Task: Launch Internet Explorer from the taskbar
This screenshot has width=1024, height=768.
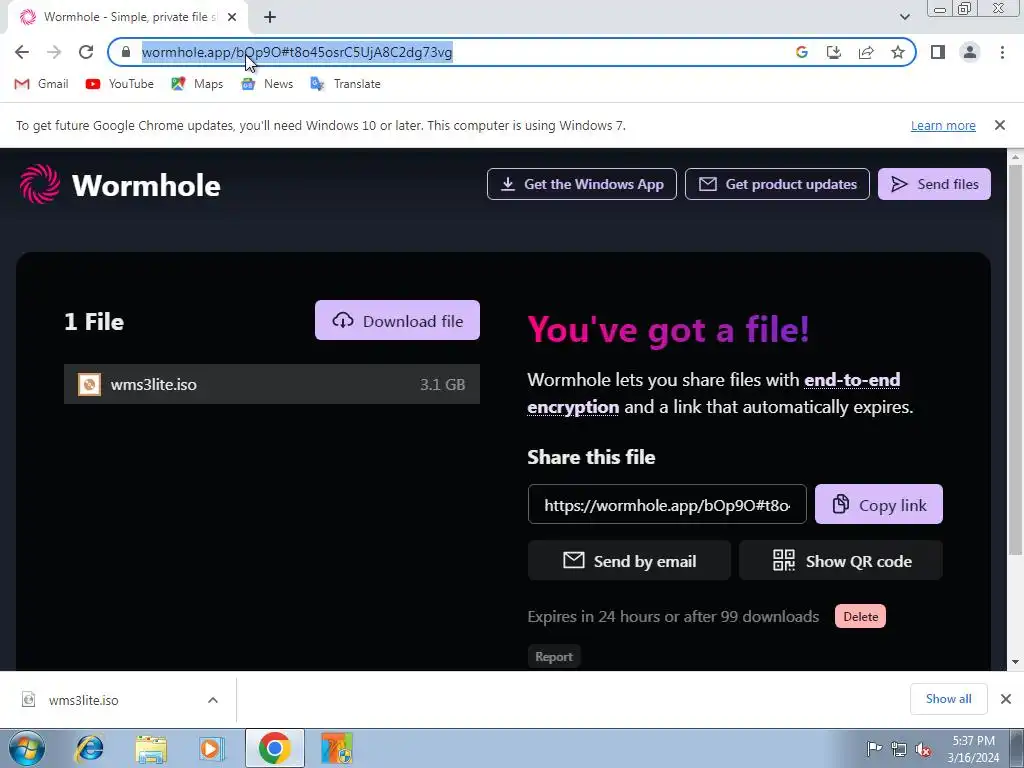Action: point(89,748)
